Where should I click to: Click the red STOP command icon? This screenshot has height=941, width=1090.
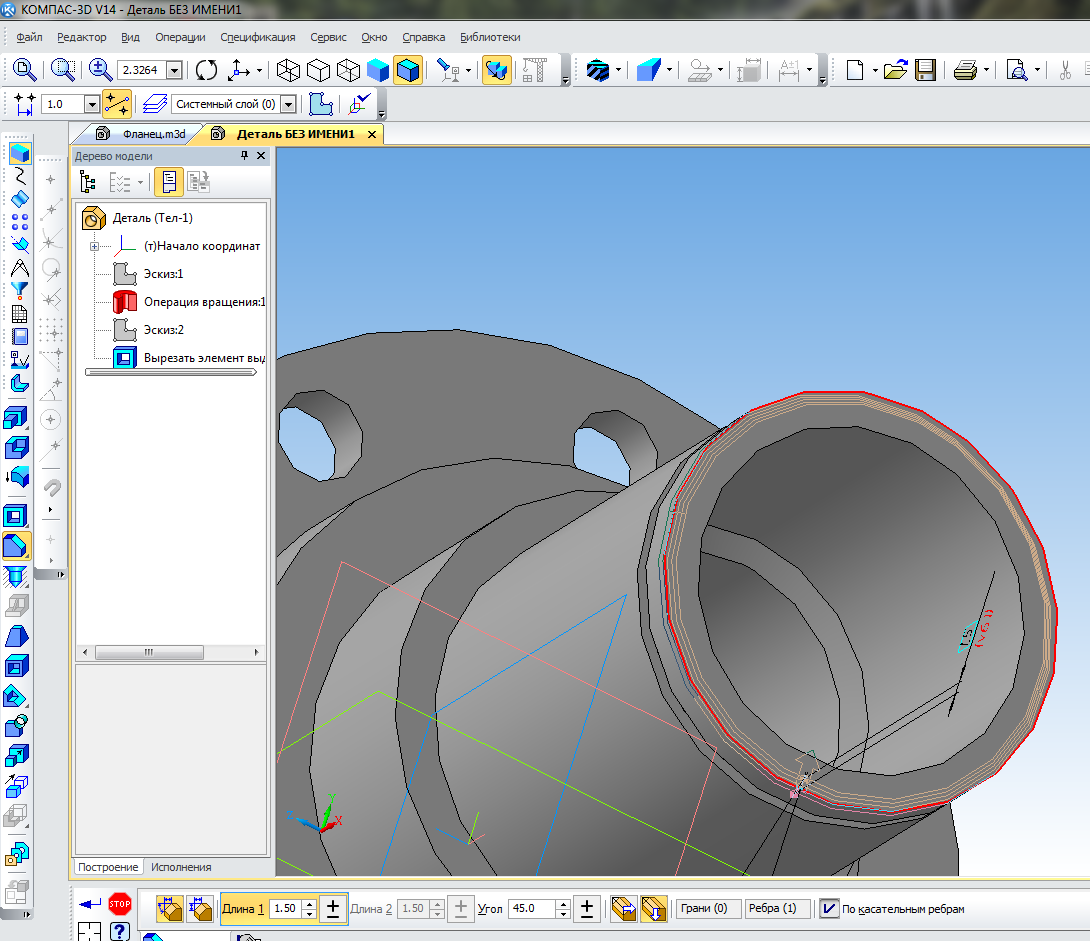coord(120,904)
